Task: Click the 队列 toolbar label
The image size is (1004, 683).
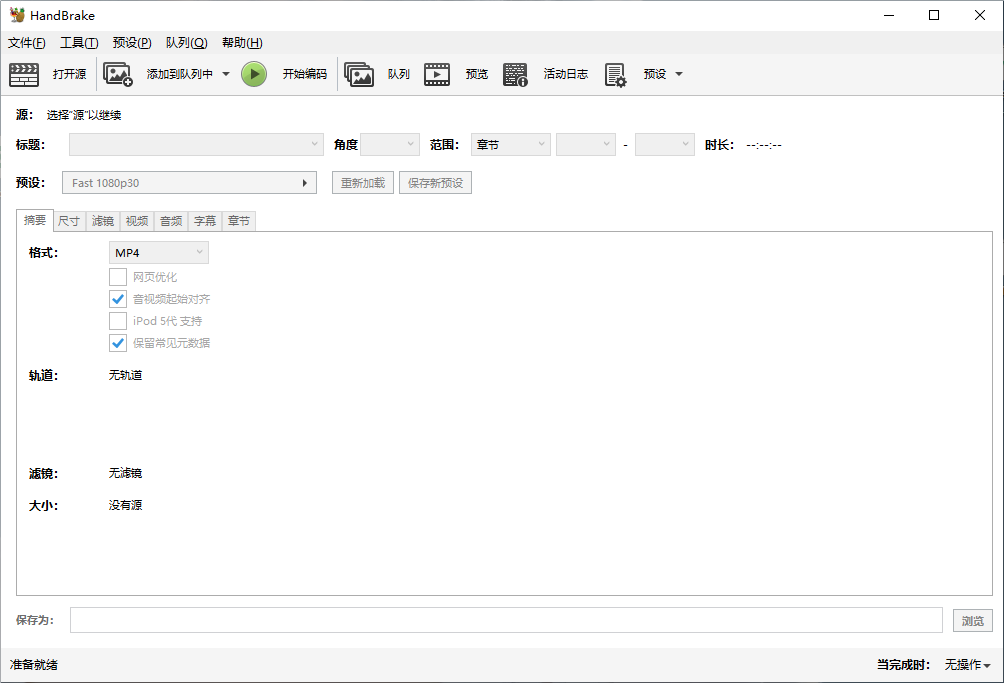Action: point(398,74)
